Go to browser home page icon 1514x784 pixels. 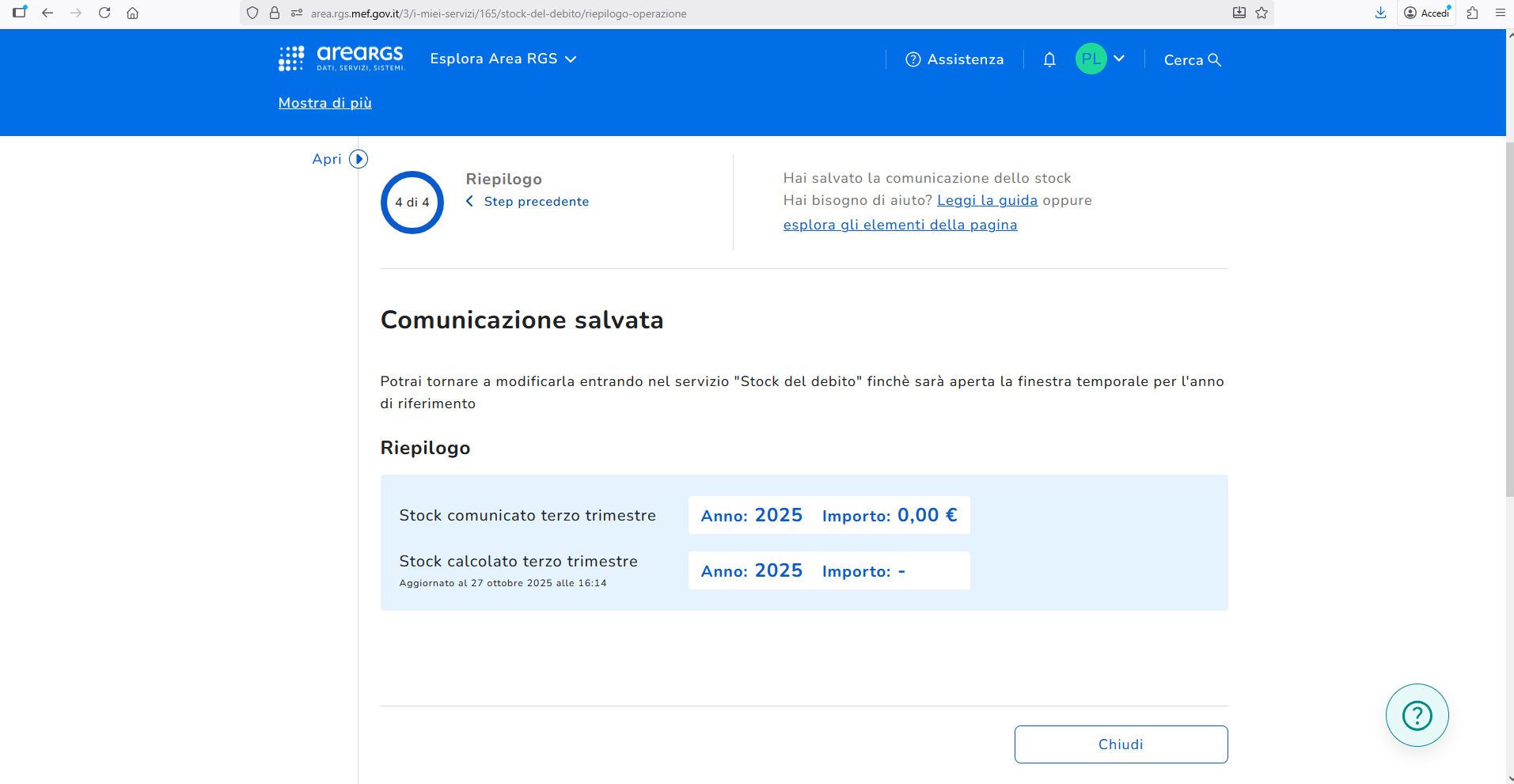[133, 13]
